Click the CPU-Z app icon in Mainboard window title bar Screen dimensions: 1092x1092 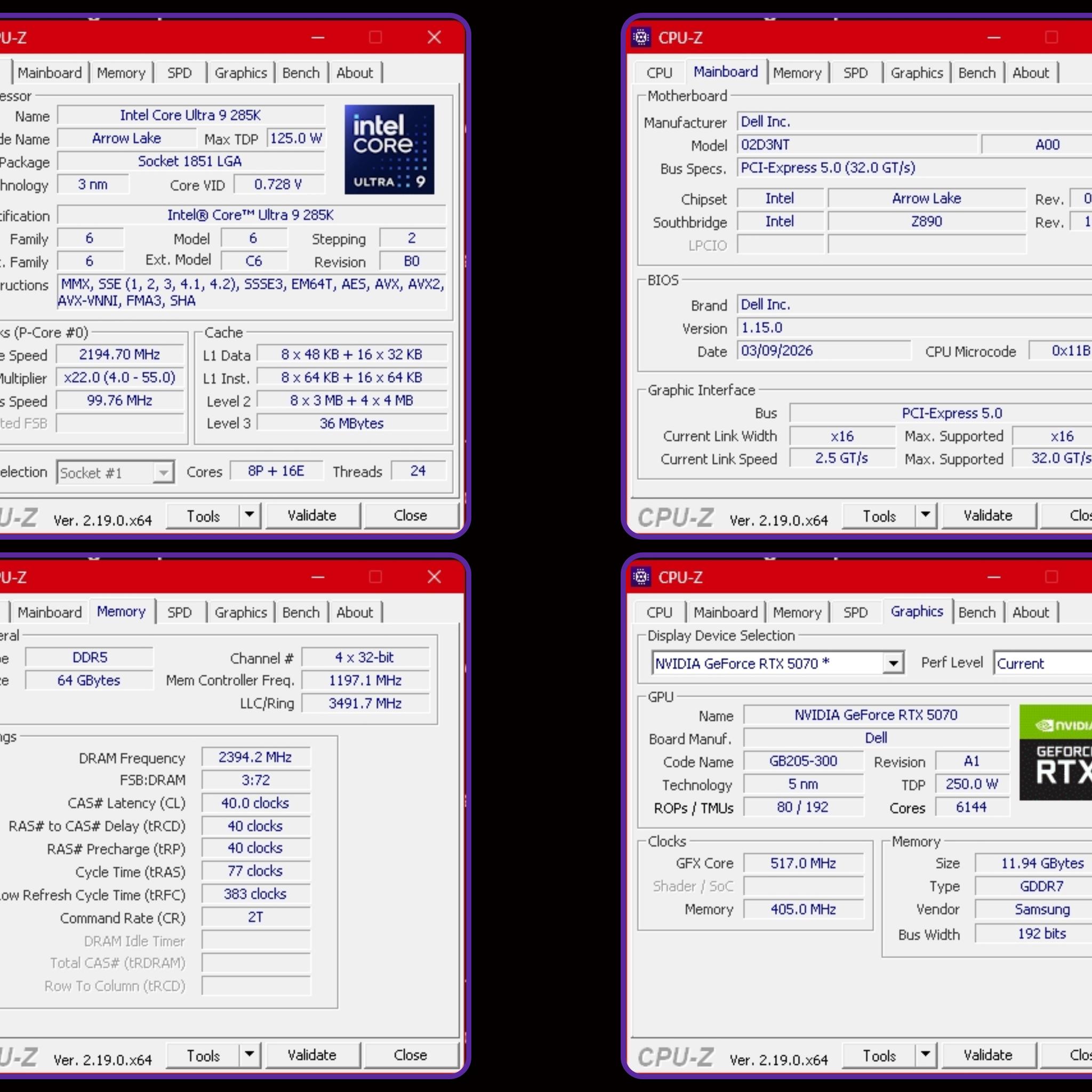[641, 37]
